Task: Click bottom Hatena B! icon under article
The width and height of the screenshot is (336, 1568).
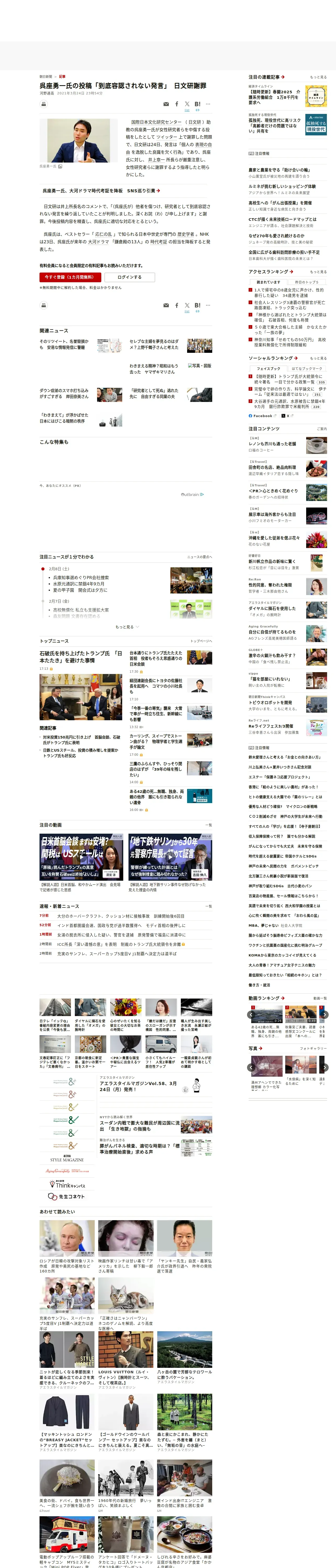Action: point(198,305)
